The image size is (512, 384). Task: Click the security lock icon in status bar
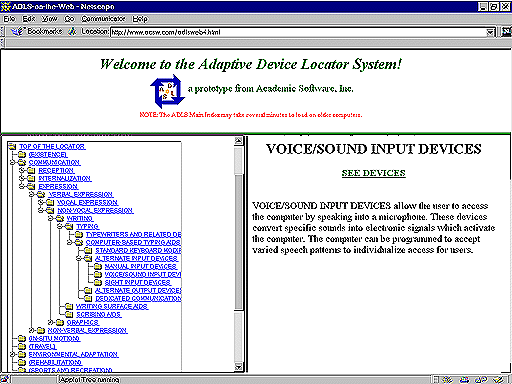[x=5, y=379]
